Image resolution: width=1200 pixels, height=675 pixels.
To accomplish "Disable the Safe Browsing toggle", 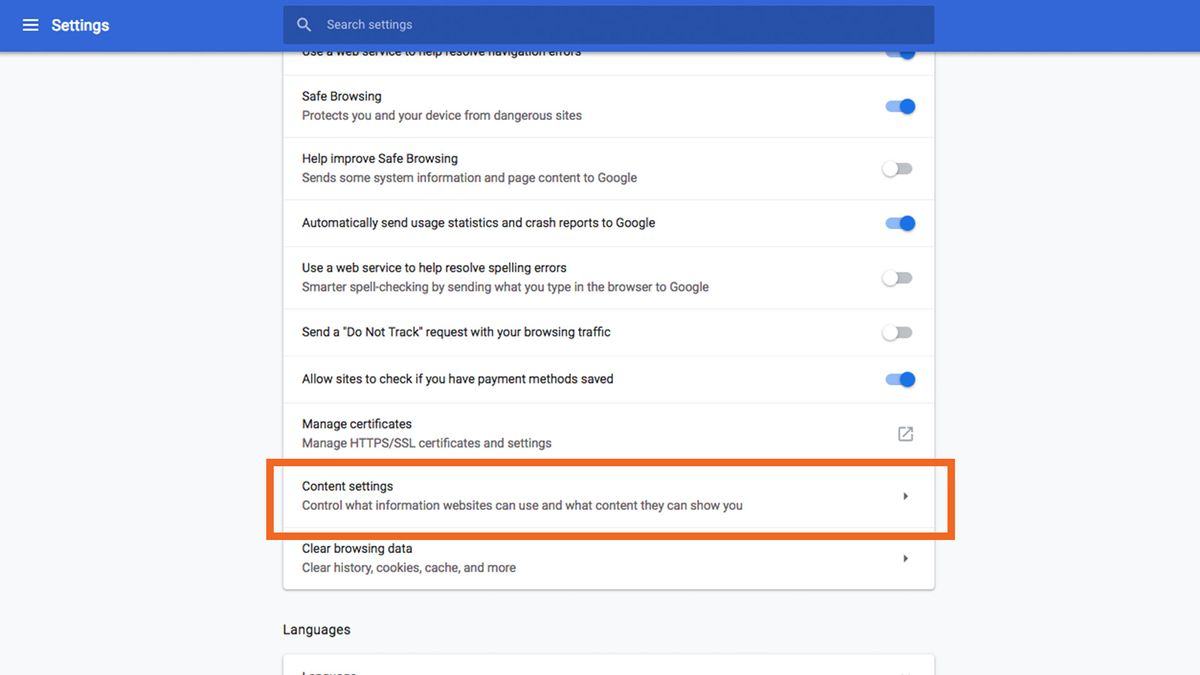I will [x=899, y=106].
